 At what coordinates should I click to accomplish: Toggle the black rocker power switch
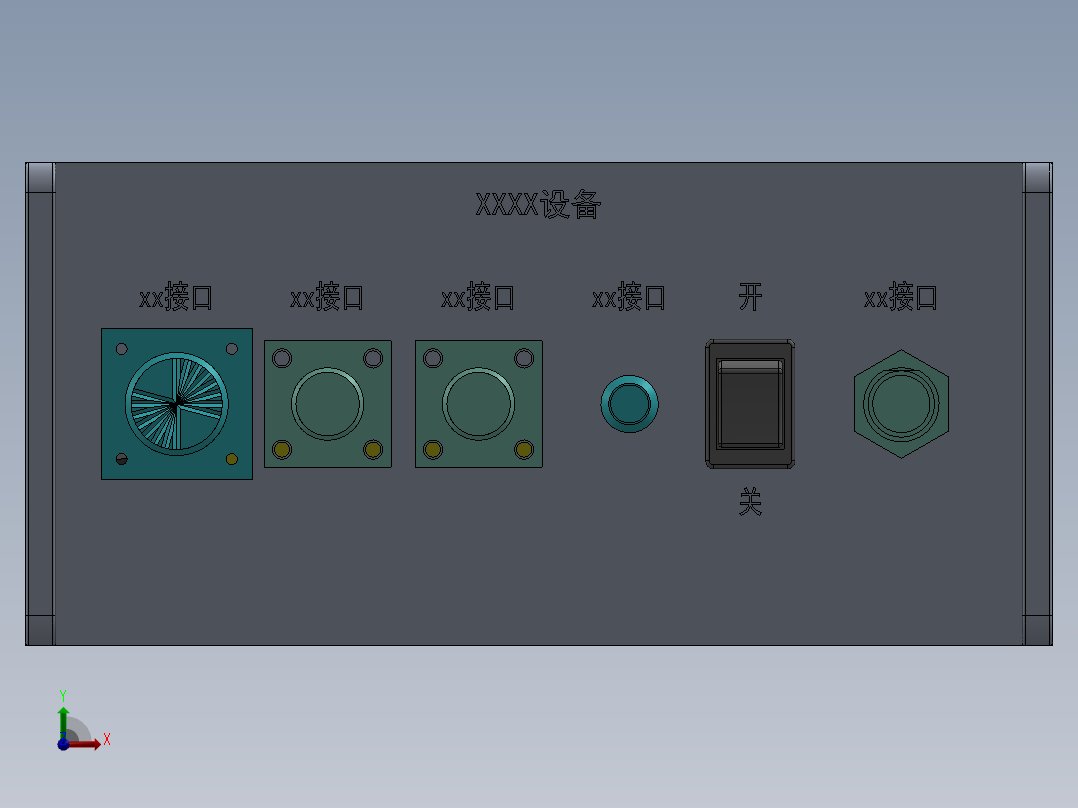pos(750,404)
